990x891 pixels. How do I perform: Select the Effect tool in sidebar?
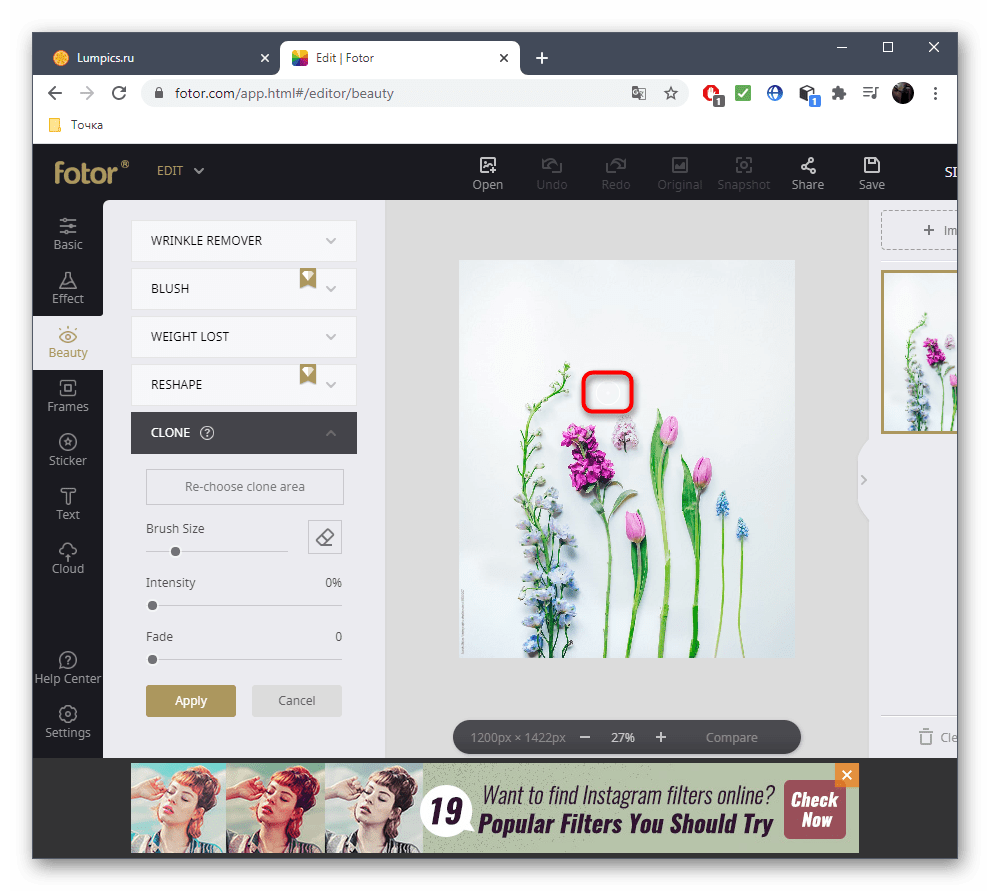(68, 288)
